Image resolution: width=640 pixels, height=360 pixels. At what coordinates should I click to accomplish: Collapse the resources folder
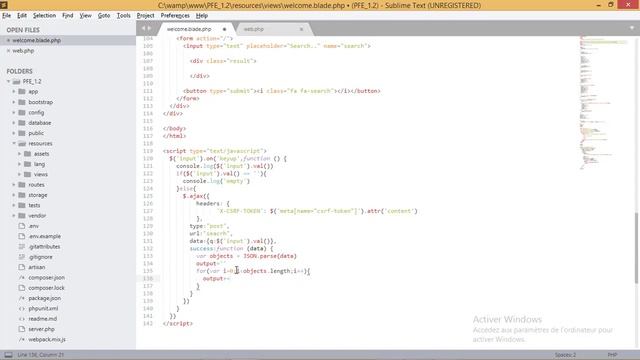[x=13, y=143]
